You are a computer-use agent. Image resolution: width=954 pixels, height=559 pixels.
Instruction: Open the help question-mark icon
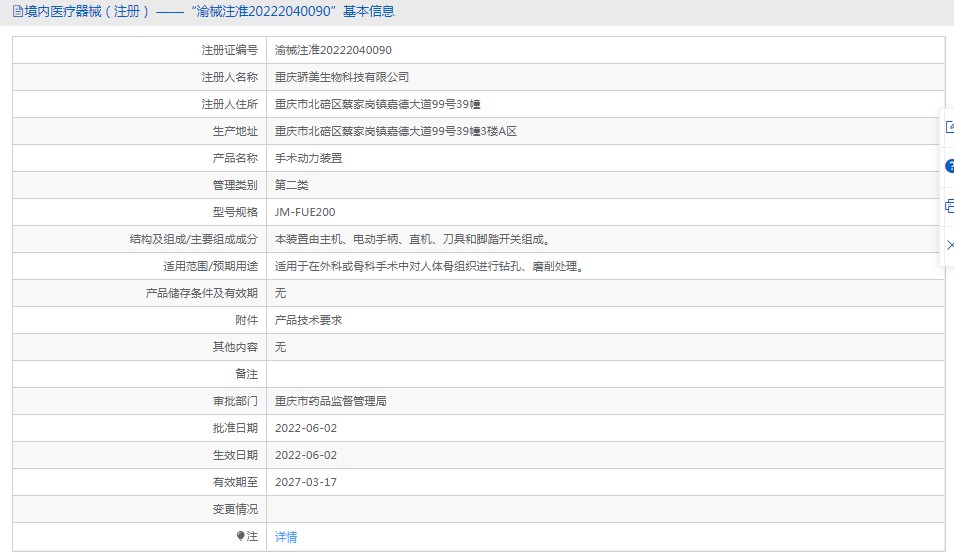(x=950, y=166)
